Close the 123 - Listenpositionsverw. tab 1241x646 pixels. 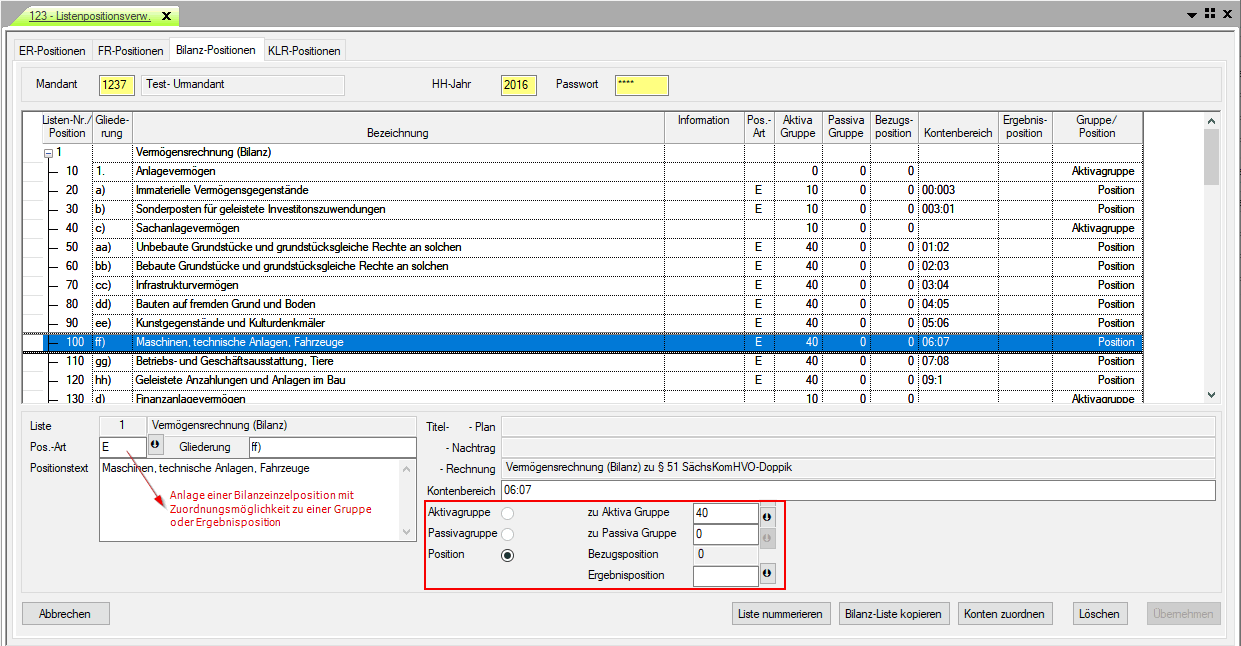[166, 16]
